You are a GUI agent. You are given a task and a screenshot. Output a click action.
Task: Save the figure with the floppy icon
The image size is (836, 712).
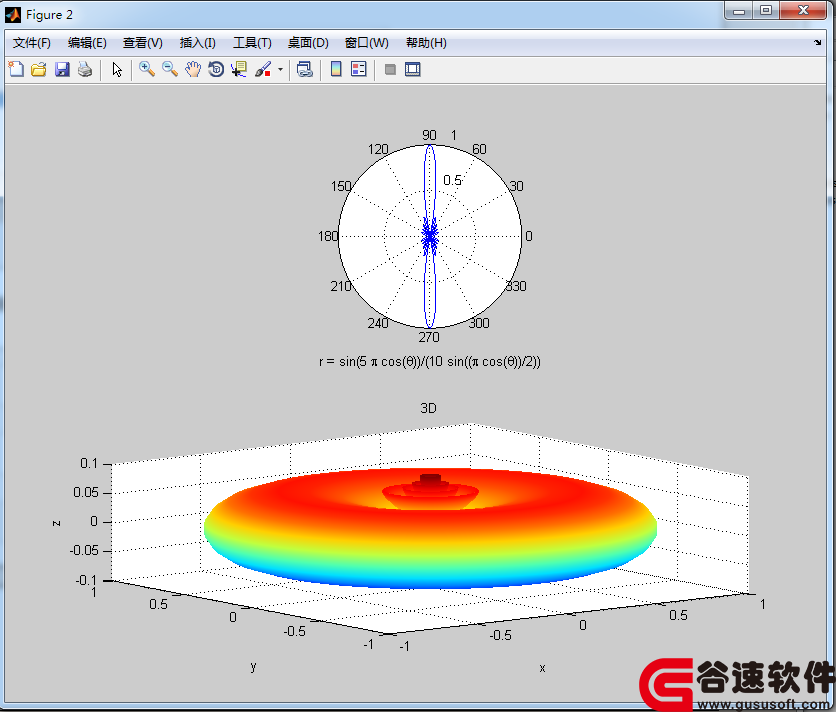tap(62, 69)
